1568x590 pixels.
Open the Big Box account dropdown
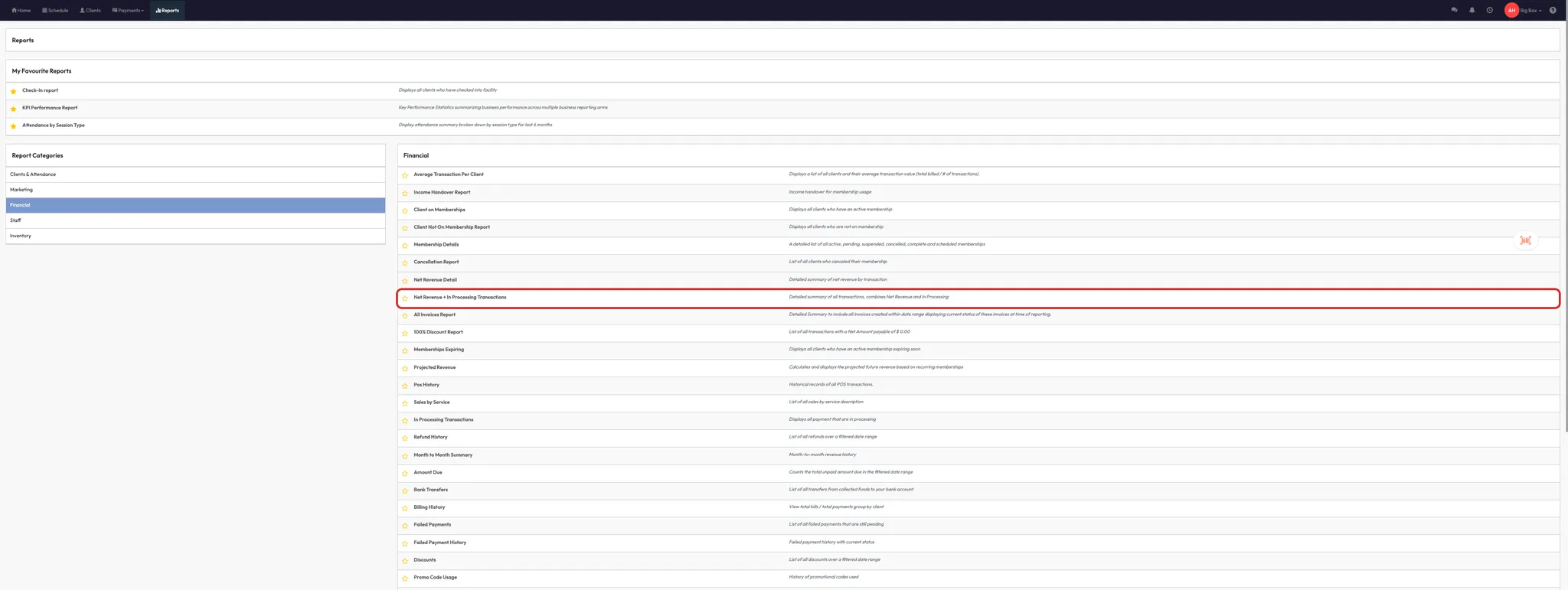tap(1530, 11)
